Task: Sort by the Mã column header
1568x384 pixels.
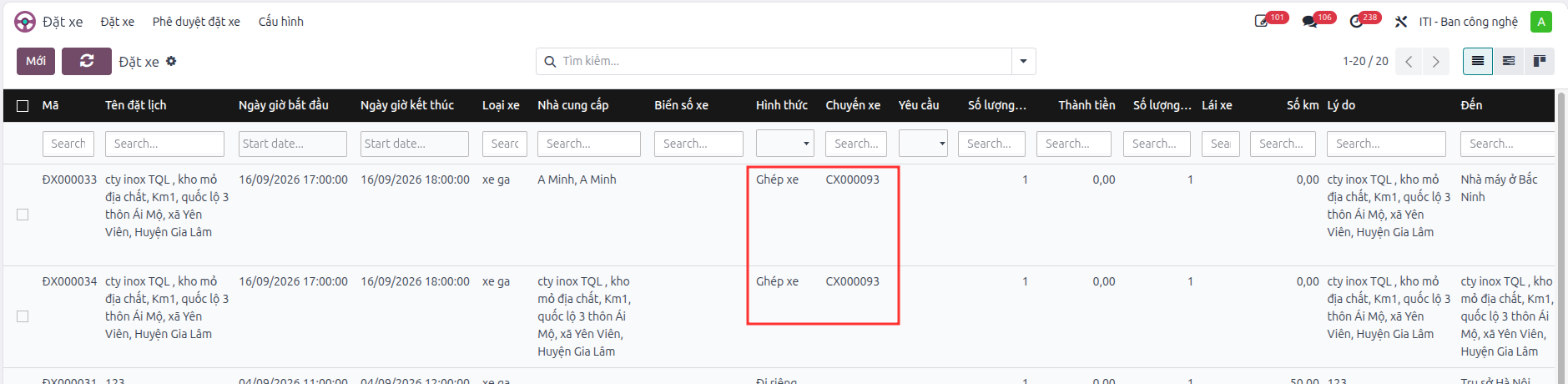Action: click(51, 105)
